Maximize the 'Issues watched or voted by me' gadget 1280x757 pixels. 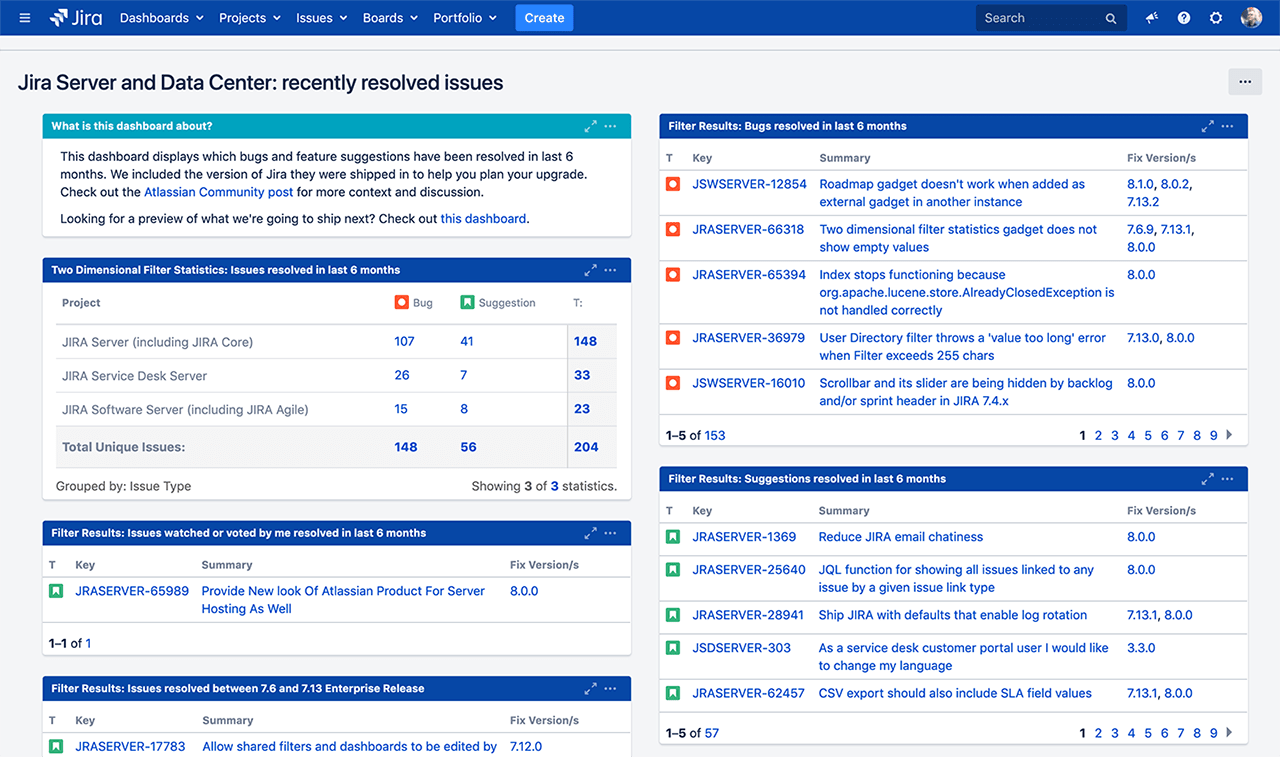[x=591, y=533]
